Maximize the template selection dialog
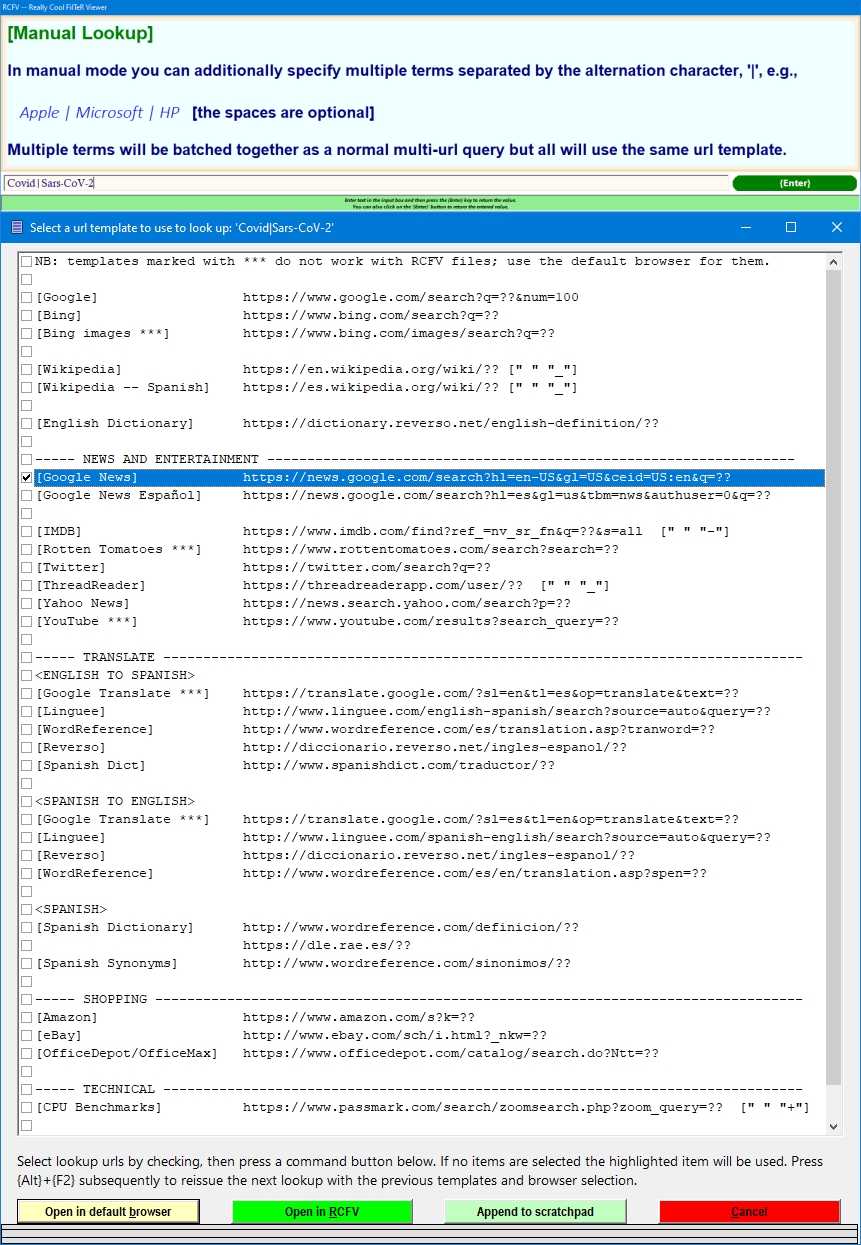This screenshot has width=861, height=1245. click(x=791, y=228)
